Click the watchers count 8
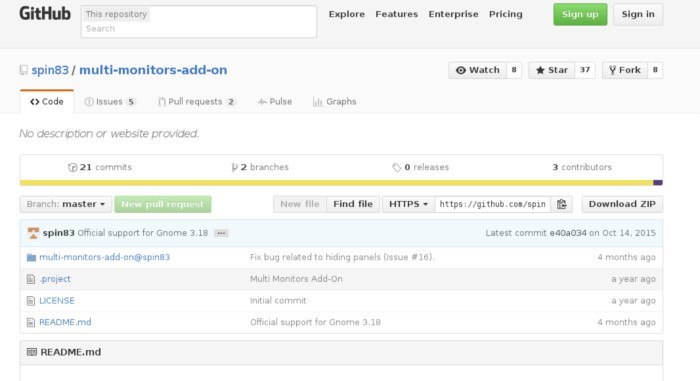 514,70
